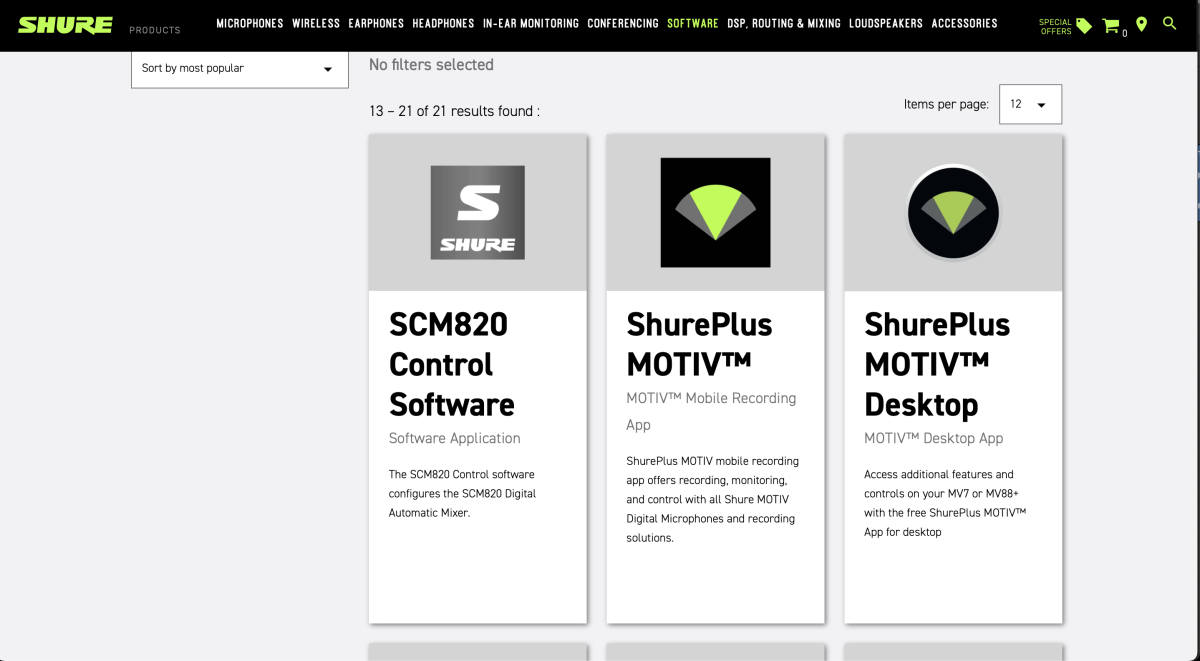Click the 'Items per page:' label
This screenshot has width=1200, height=661.
tap(946, 104)
